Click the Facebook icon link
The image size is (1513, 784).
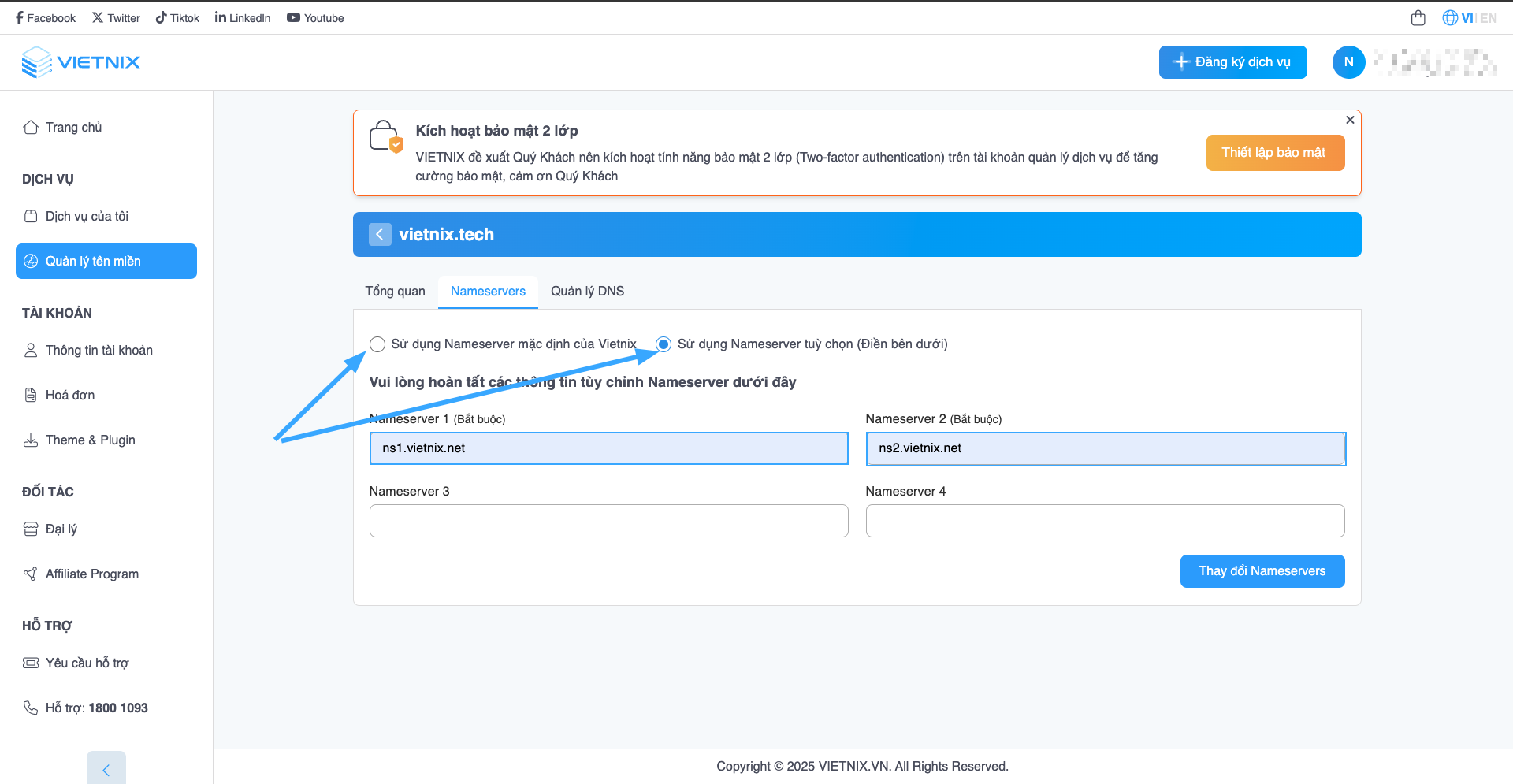tap(20, 18)
